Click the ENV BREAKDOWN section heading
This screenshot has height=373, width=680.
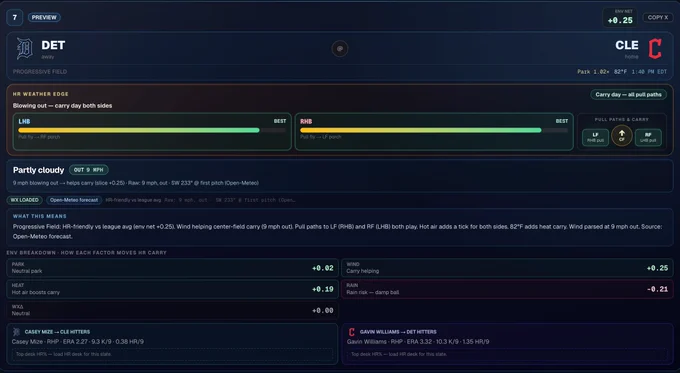[87, 252]
